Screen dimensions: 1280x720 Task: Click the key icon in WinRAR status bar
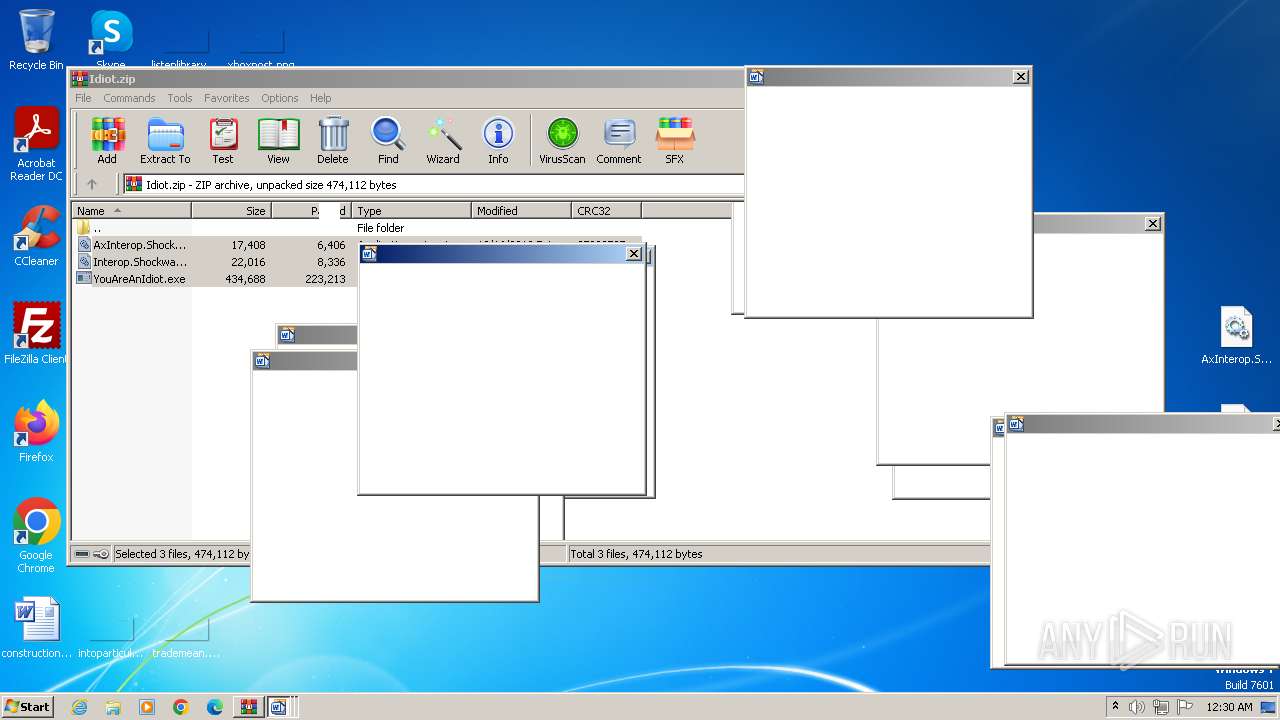pos(101,554)
